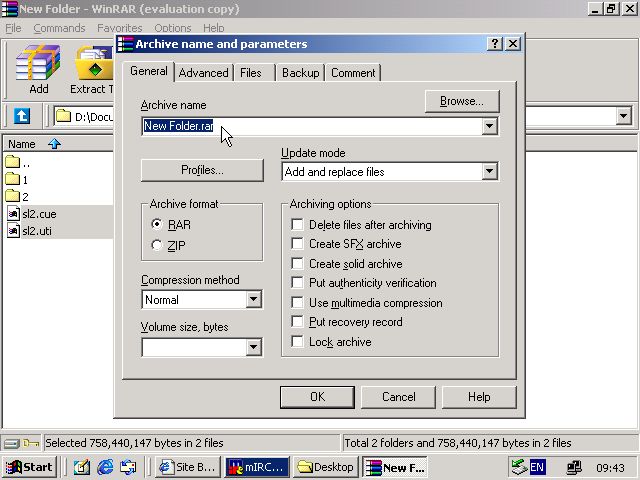Click the dialog question mark help icon

tap(494, 43)
